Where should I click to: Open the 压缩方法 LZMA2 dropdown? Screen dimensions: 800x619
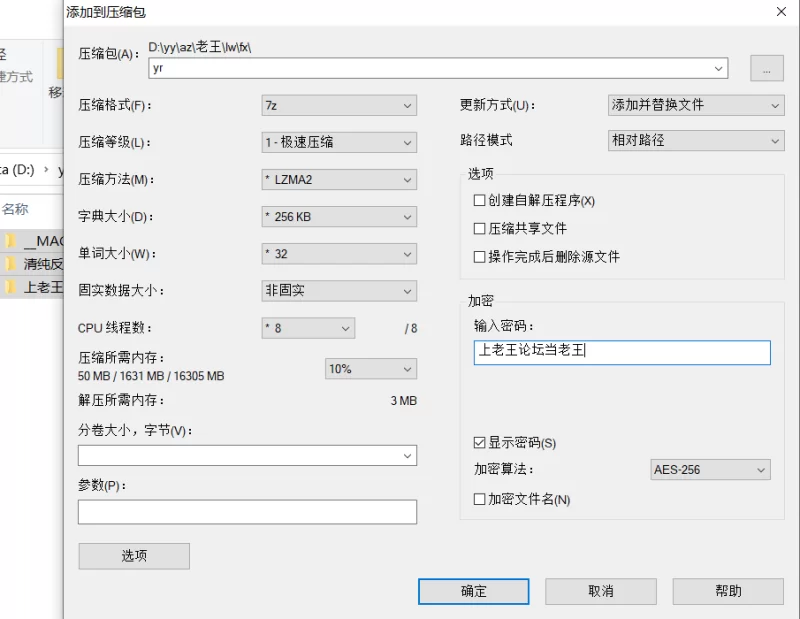[x=339, y=180]
